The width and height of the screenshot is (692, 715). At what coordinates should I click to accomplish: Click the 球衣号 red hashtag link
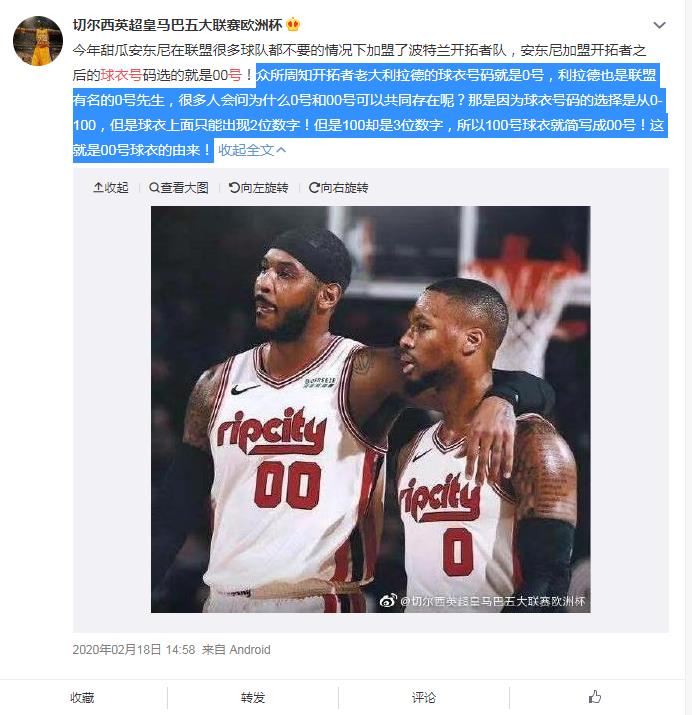121,75
